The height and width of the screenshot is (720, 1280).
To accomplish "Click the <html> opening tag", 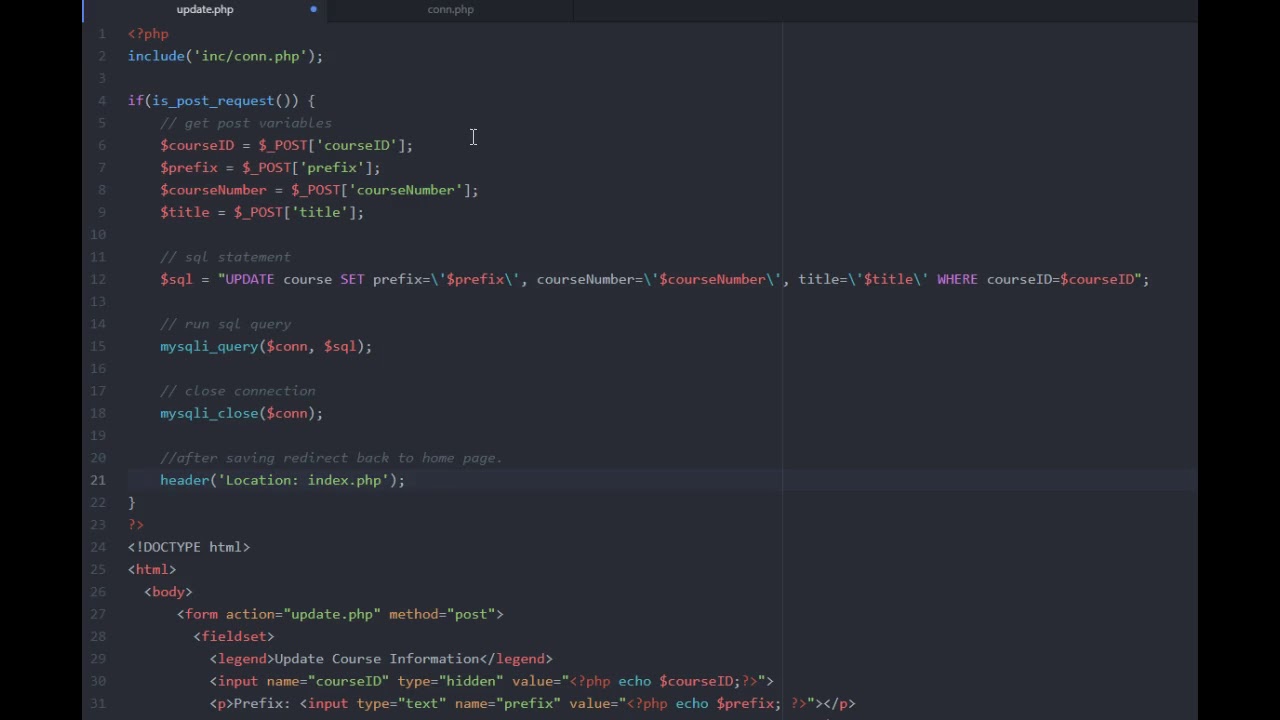I will point(152,569).
